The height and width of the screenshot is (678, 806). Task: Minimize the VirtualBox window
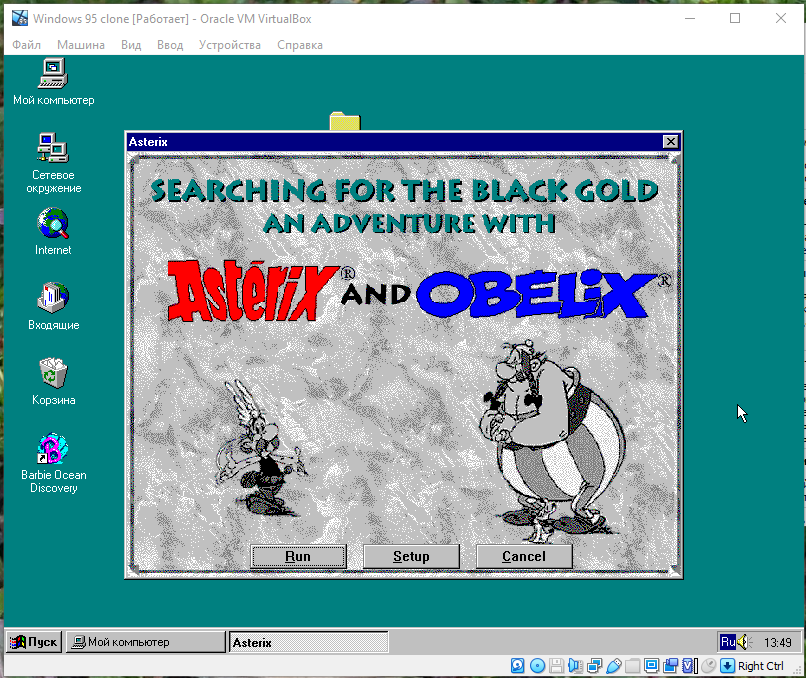tap(690, 19)
